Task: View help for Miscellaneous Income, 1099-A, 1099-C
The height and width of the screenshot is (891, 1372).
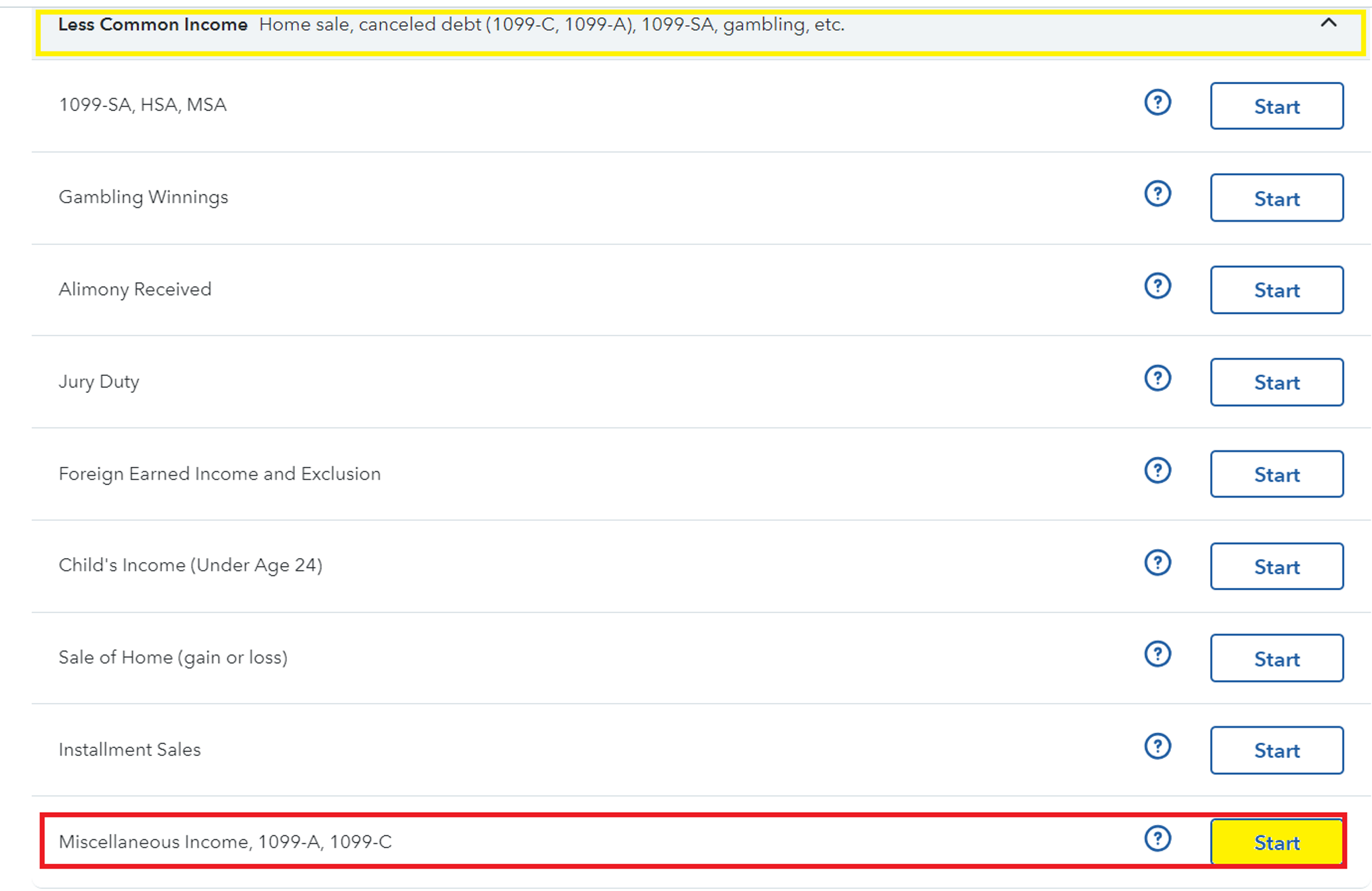Action: click(x=1157, y=839)
